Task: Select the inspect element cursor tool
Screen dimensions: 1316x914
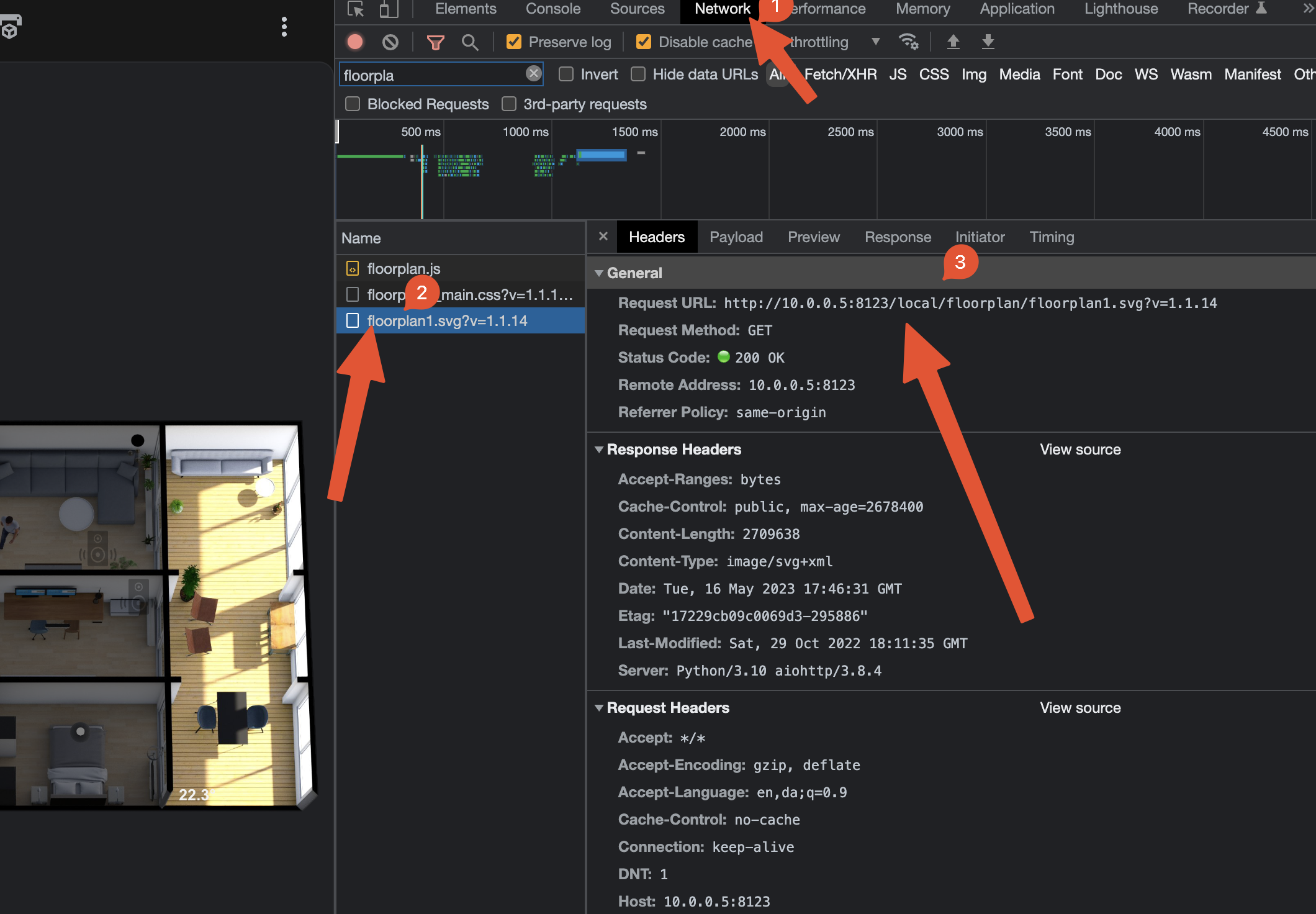Action: click(354, 9)
